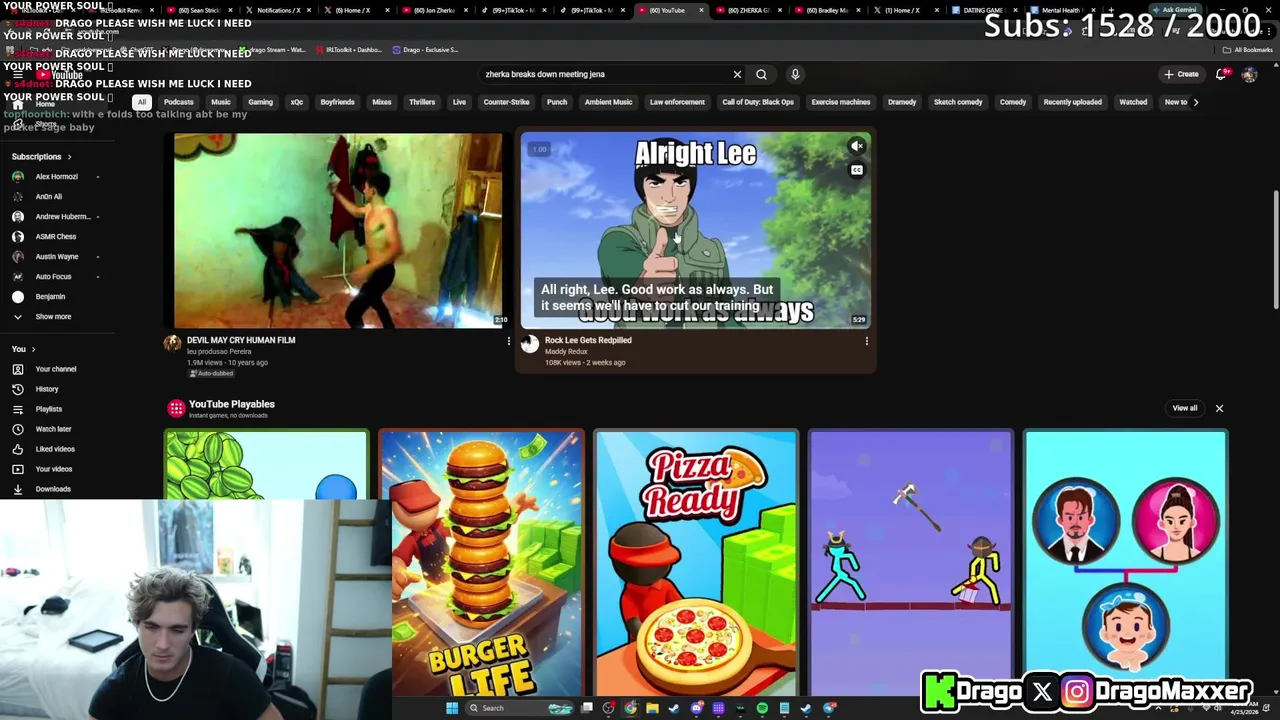Select the Music filter chip
The width and height of the screenshot is (1280, 720).
pyautogui.click(x=220, y=102)
